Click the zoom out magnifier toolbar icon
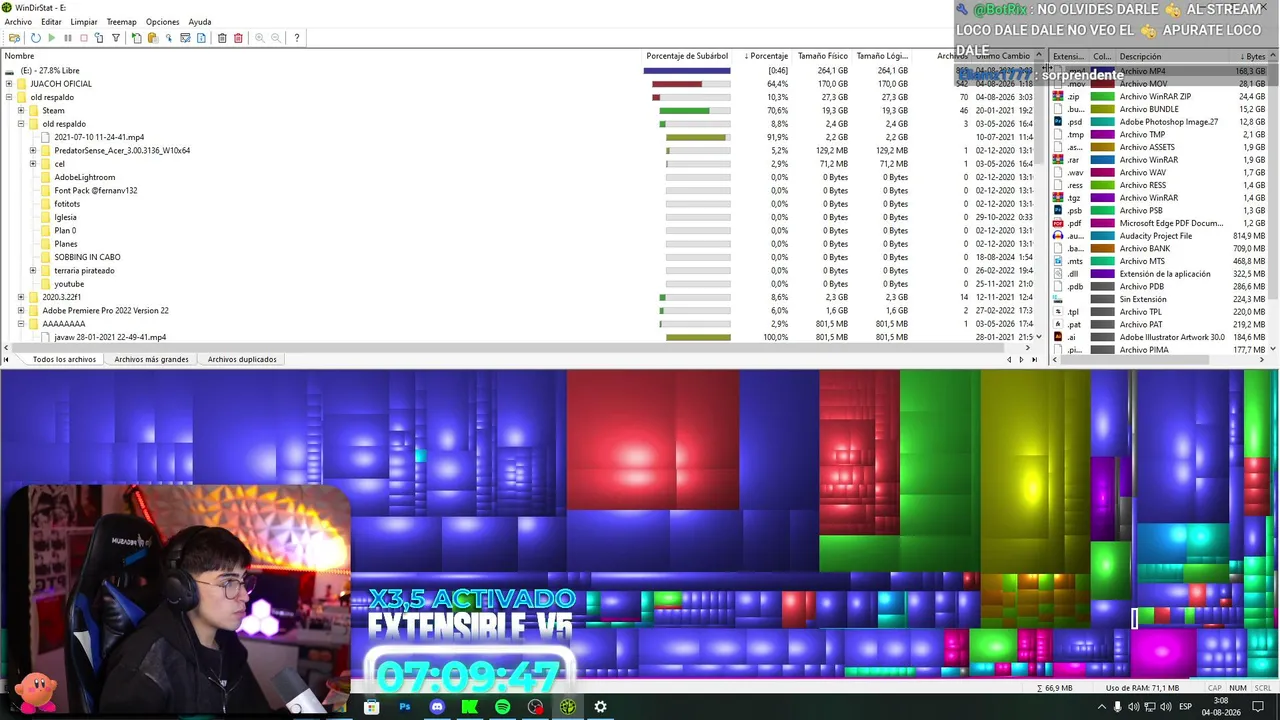 [x=276, y=38]
